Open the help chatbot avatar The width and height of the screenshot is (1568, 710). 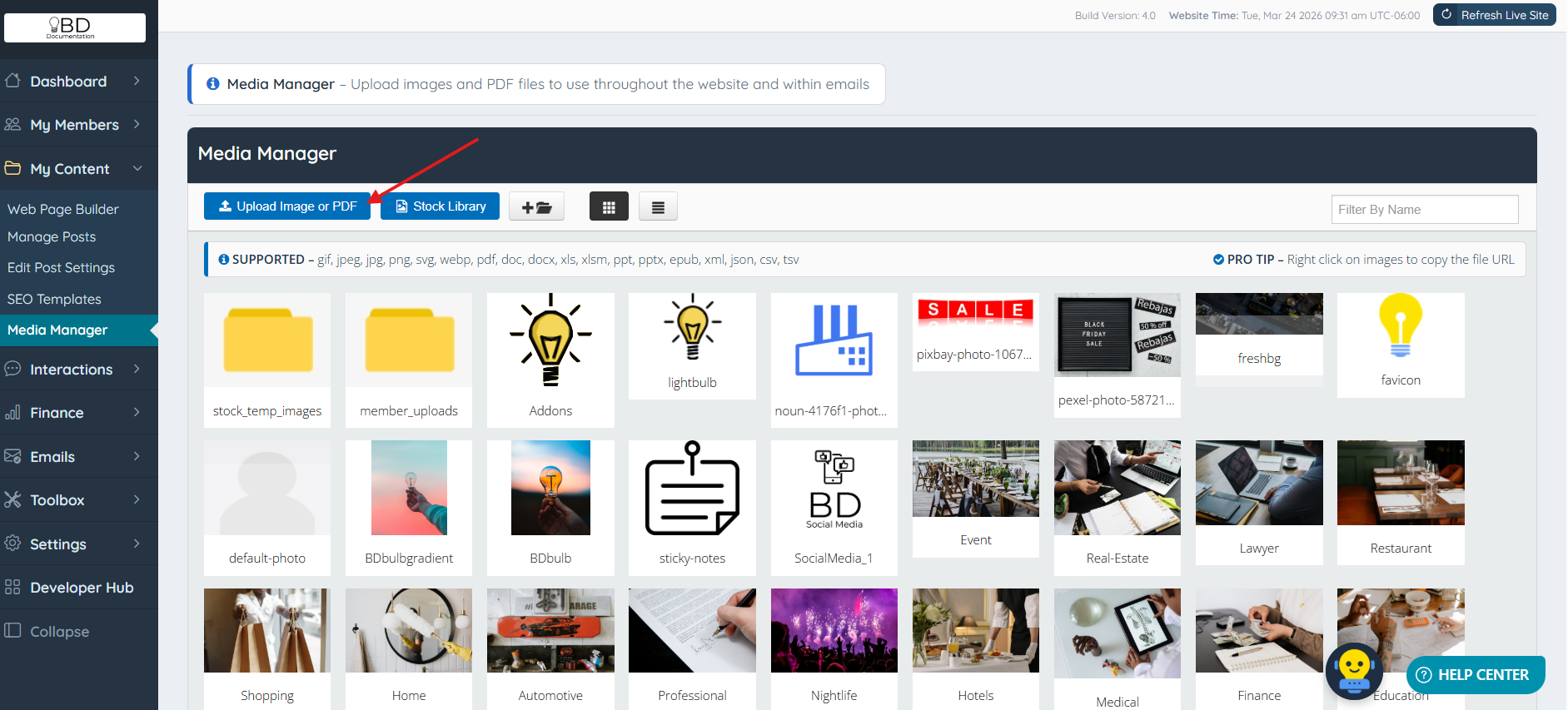(x=1354, y=671)
